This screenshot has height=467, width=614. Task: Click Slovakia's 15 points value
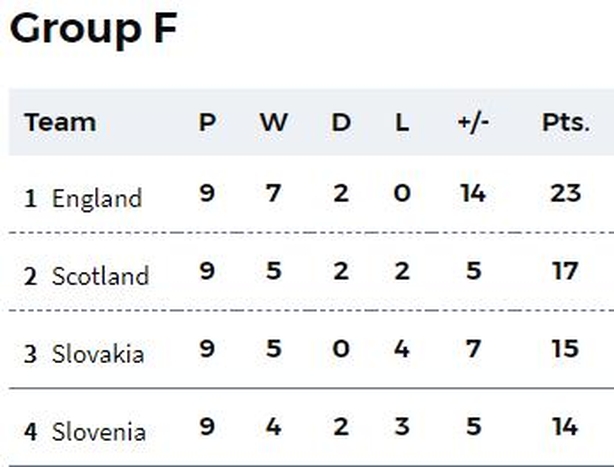click(x=565, y=348)
